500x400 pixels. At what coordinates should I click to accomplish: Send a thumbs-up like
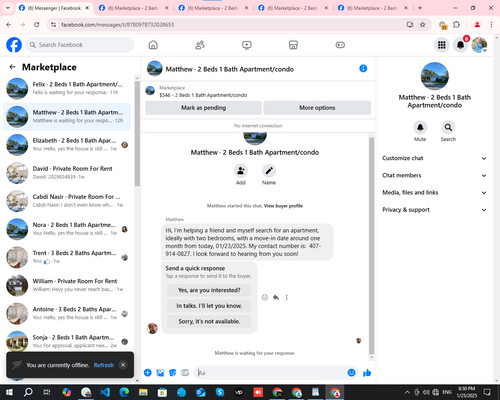[x=367, y=373]
